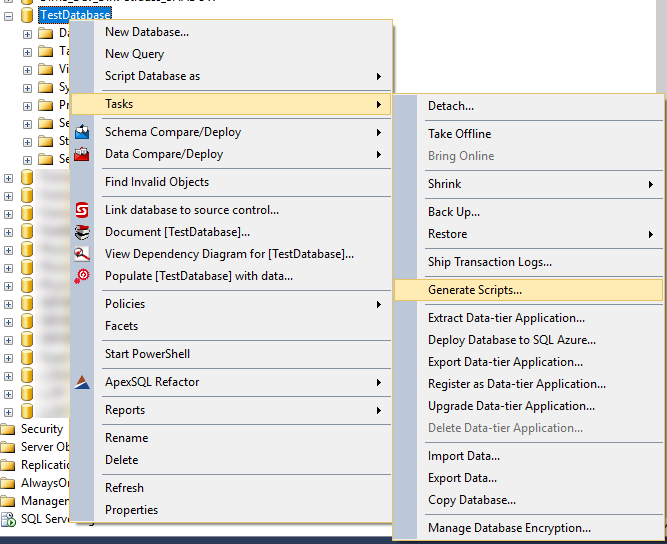Click the SQL Server Agent icon
The width and height of the screenshot is (667, 544).
click(x=8, y=519)
